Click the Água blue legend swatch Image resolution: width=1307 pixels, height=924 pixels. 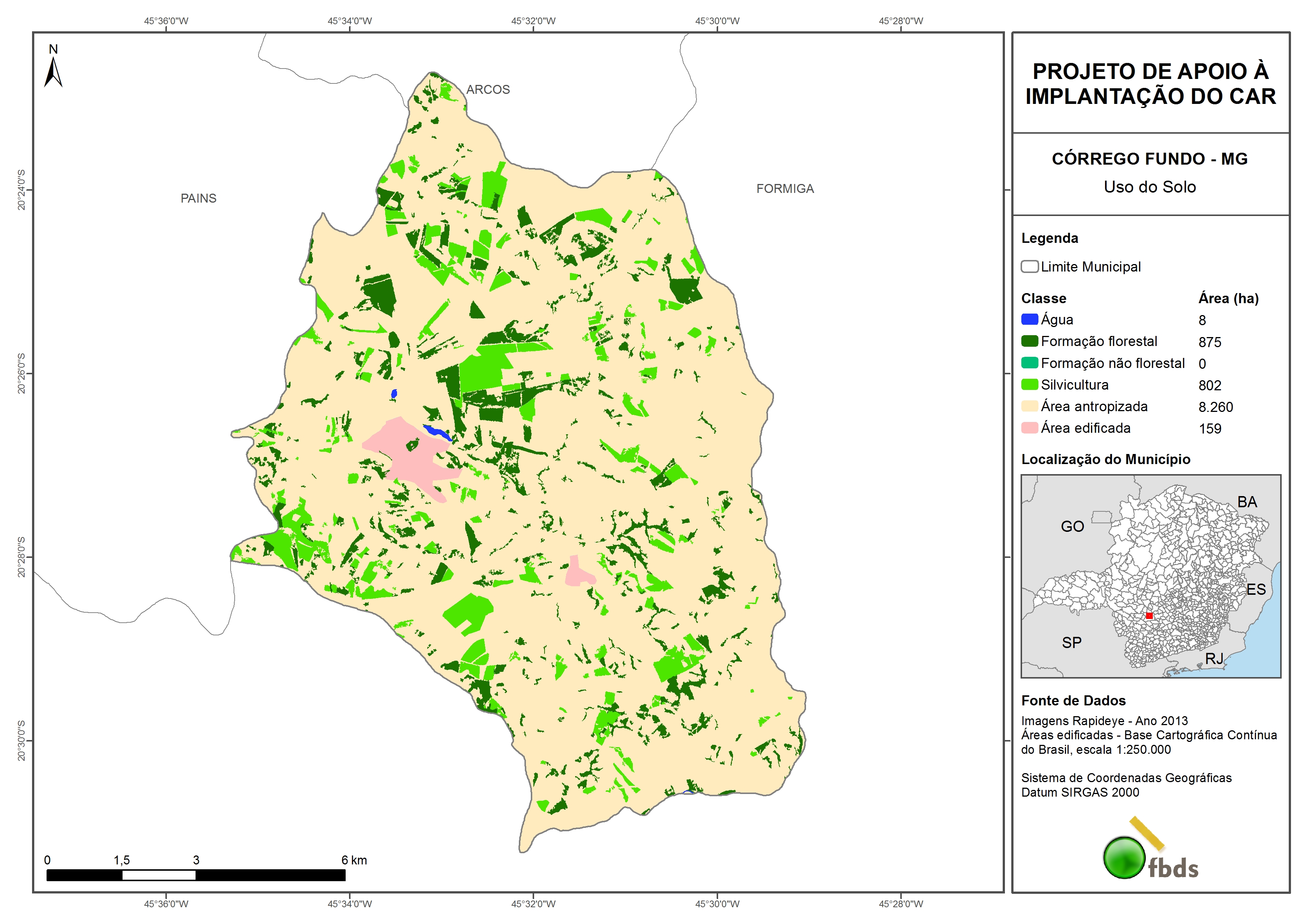pos(1029,320)
